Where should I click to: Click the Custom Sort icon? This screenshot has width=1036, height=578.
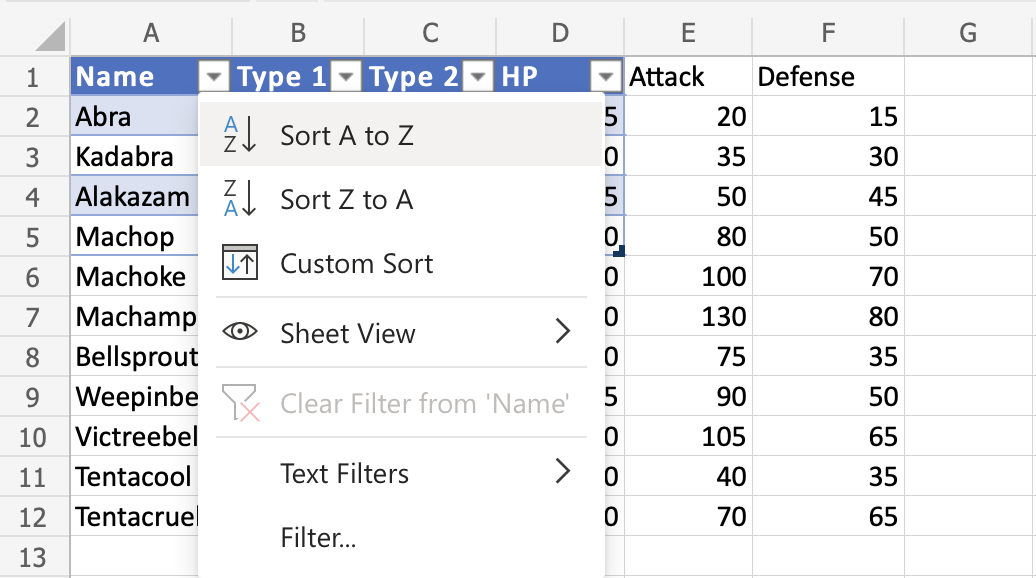tap(240, 263)
